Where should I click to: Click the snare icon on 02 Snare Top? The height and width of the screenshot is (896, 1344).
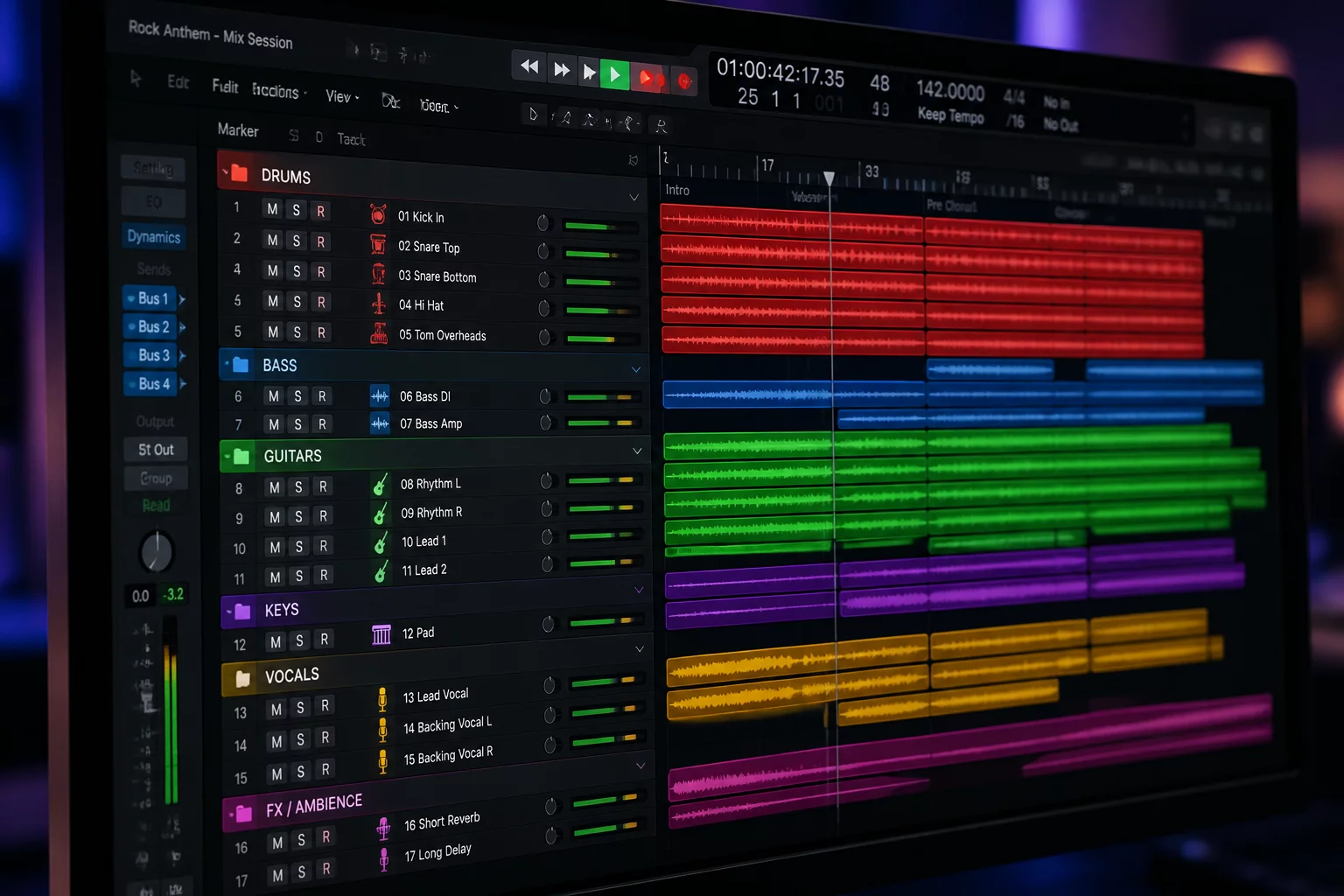pos(378,244)
